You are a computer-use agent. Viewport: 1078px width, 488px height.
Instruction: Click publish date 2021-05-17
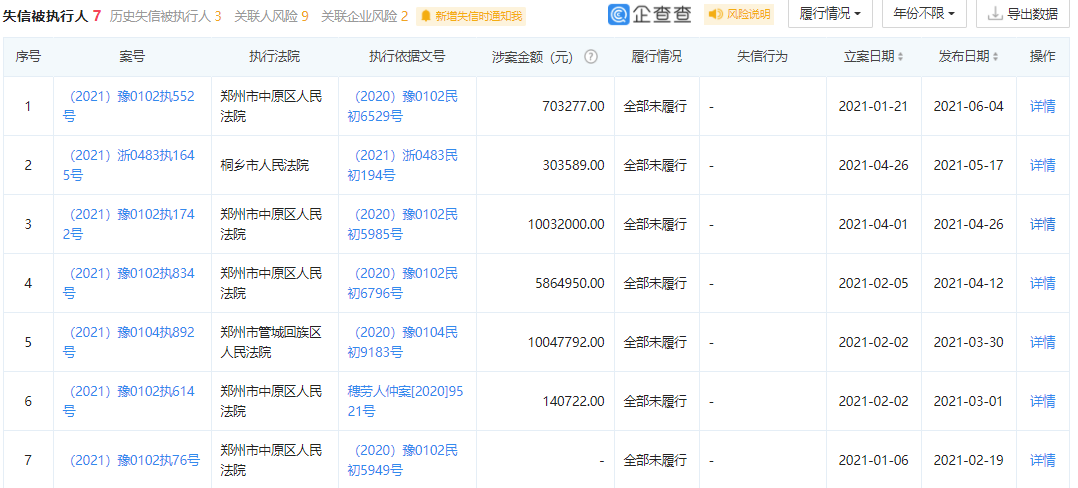pos(969,166)
